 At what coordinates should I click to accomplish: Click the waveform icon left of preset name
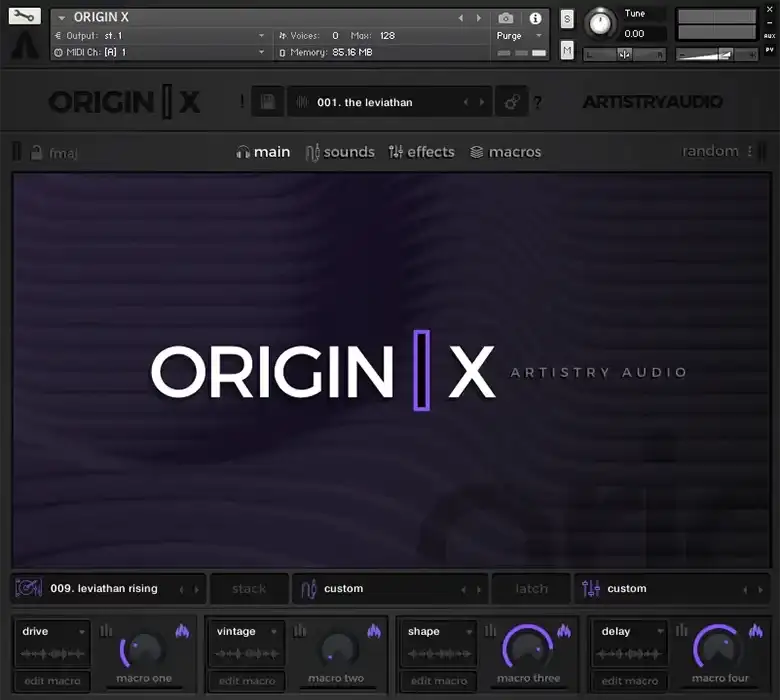(x=302, y=102)
